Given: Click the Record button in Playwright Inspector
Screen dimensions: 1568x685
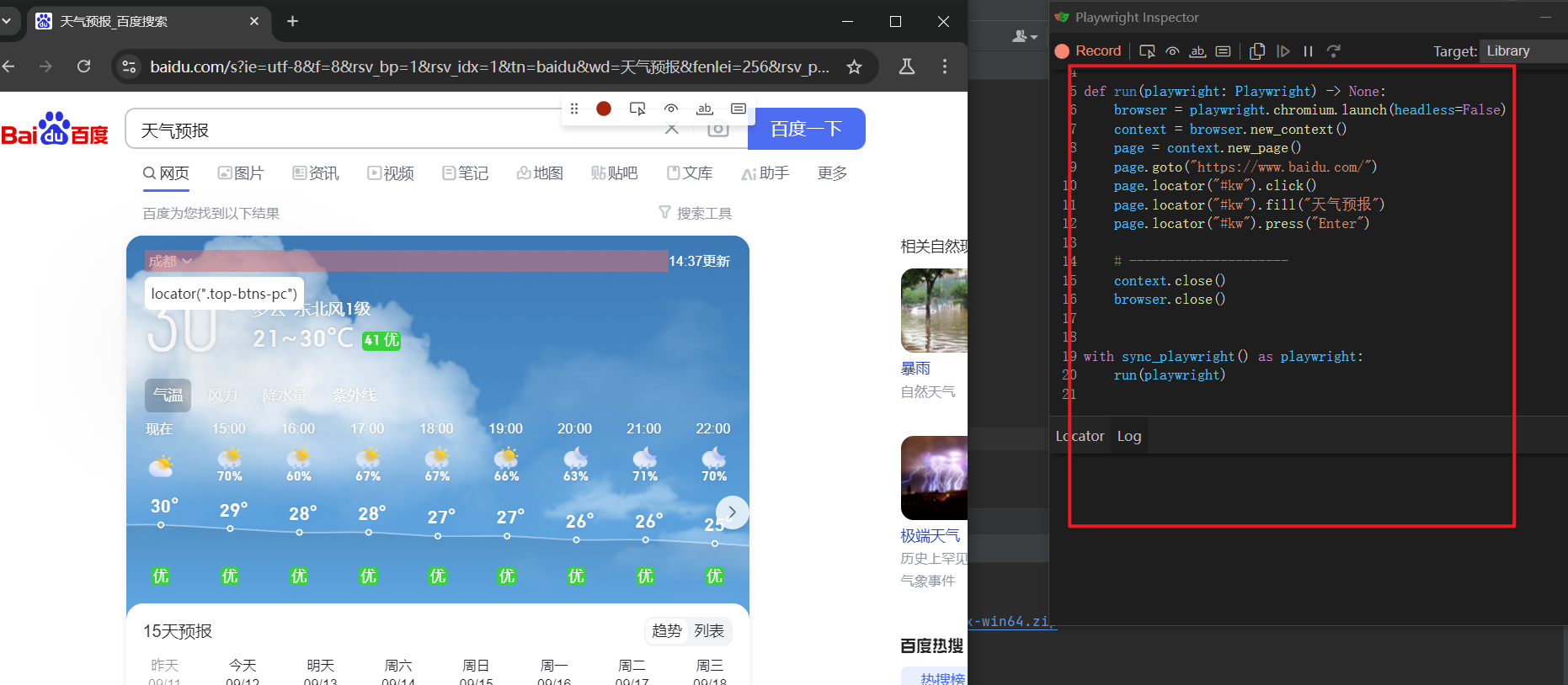Looking at the screenshot, I should [1088, 50].
